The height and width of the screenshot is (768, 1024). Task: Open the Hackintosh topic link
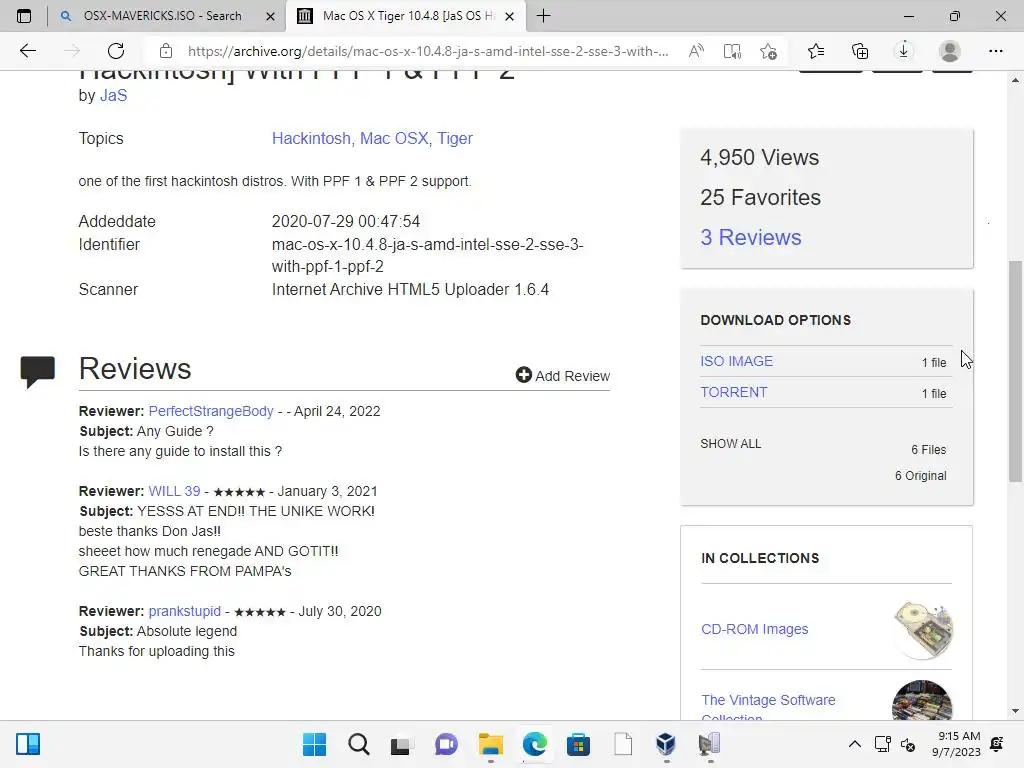pyautogui.click(x=311, y=138)
